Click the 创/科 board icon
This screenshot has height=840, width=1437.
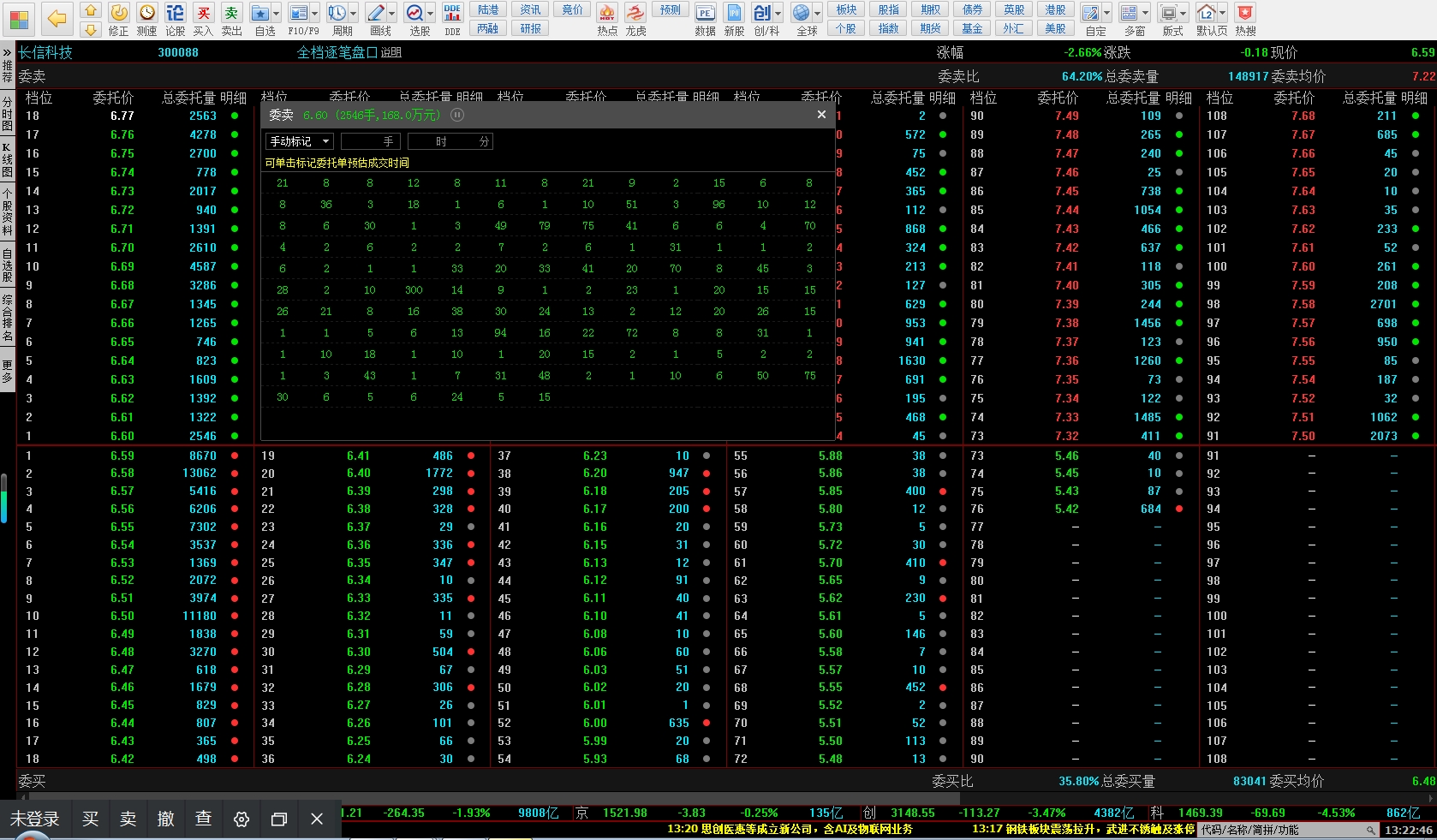(x=761, y=13)
